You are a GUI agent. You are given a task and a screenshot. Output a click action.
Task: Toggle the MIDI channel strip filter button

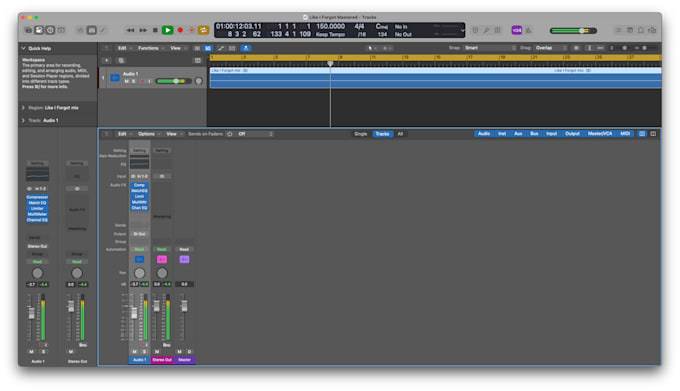point(625,134)
